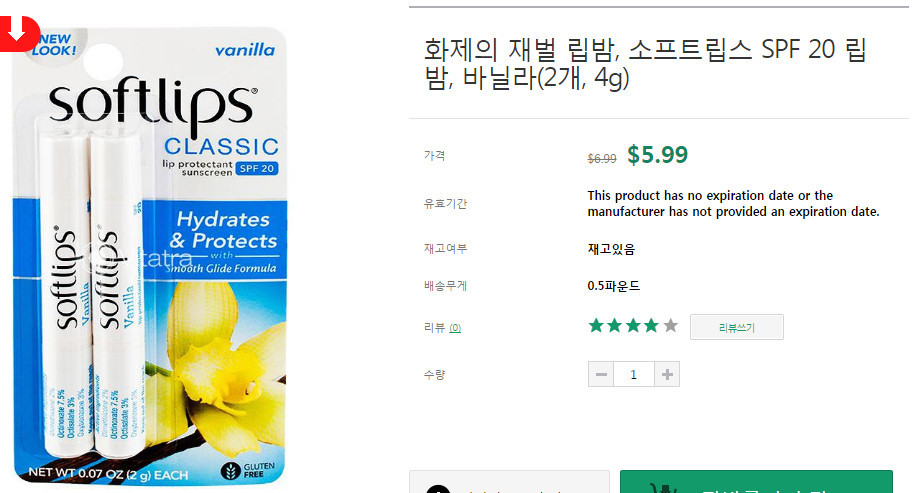Click the 리뷰쓰기 write review button
Viewport: 916px width, 493px height.
tap(737, 327)
